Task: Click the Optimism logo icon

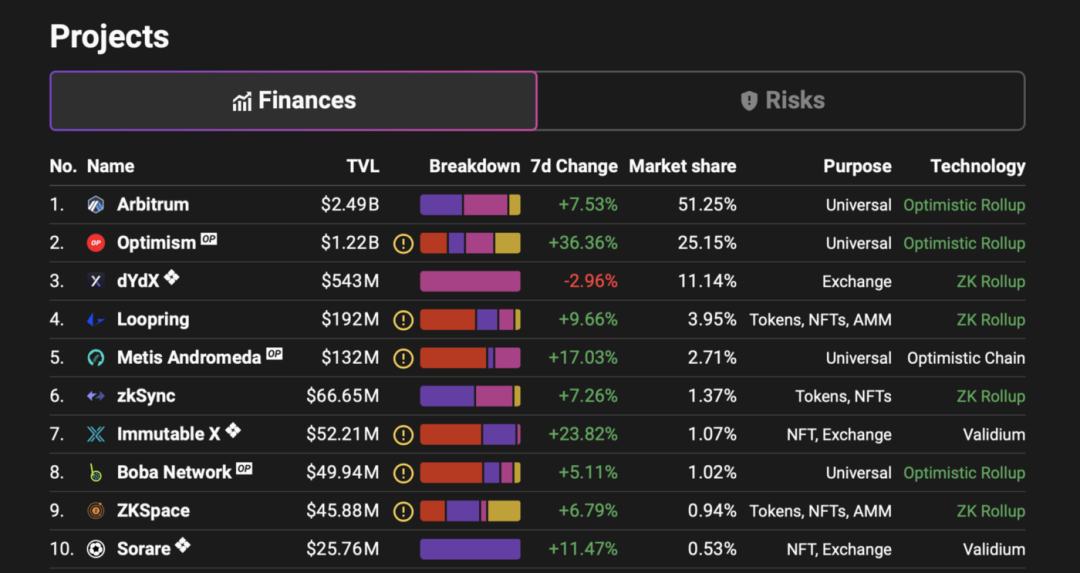Action: point(96,243)
